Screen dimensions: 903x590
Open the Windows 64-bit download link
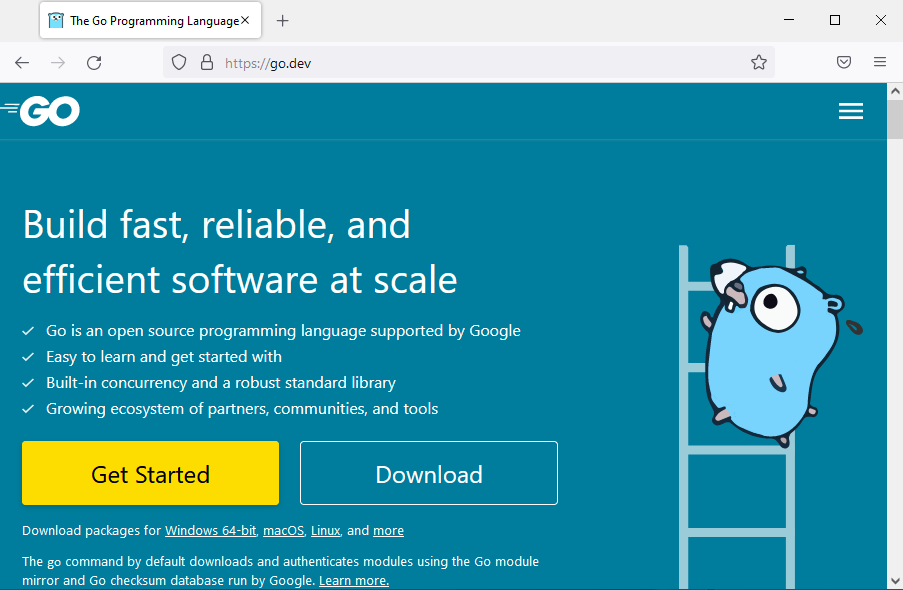coord(211,531)
